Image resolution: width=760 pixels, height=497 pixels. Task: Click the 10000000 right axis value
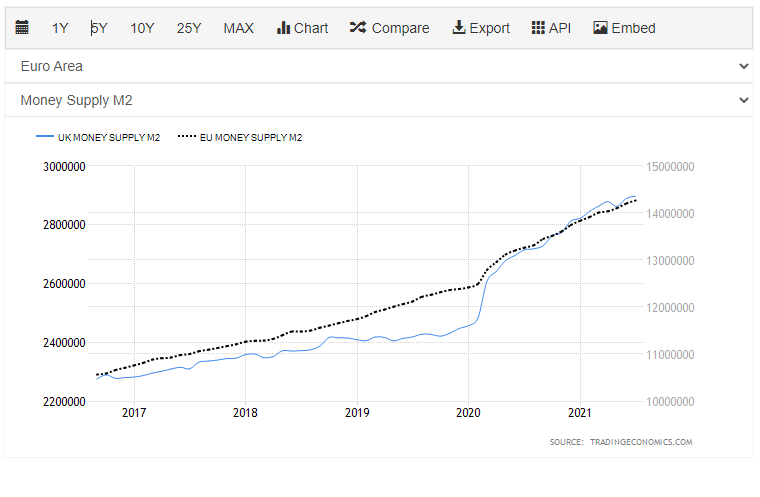point(670,401)
